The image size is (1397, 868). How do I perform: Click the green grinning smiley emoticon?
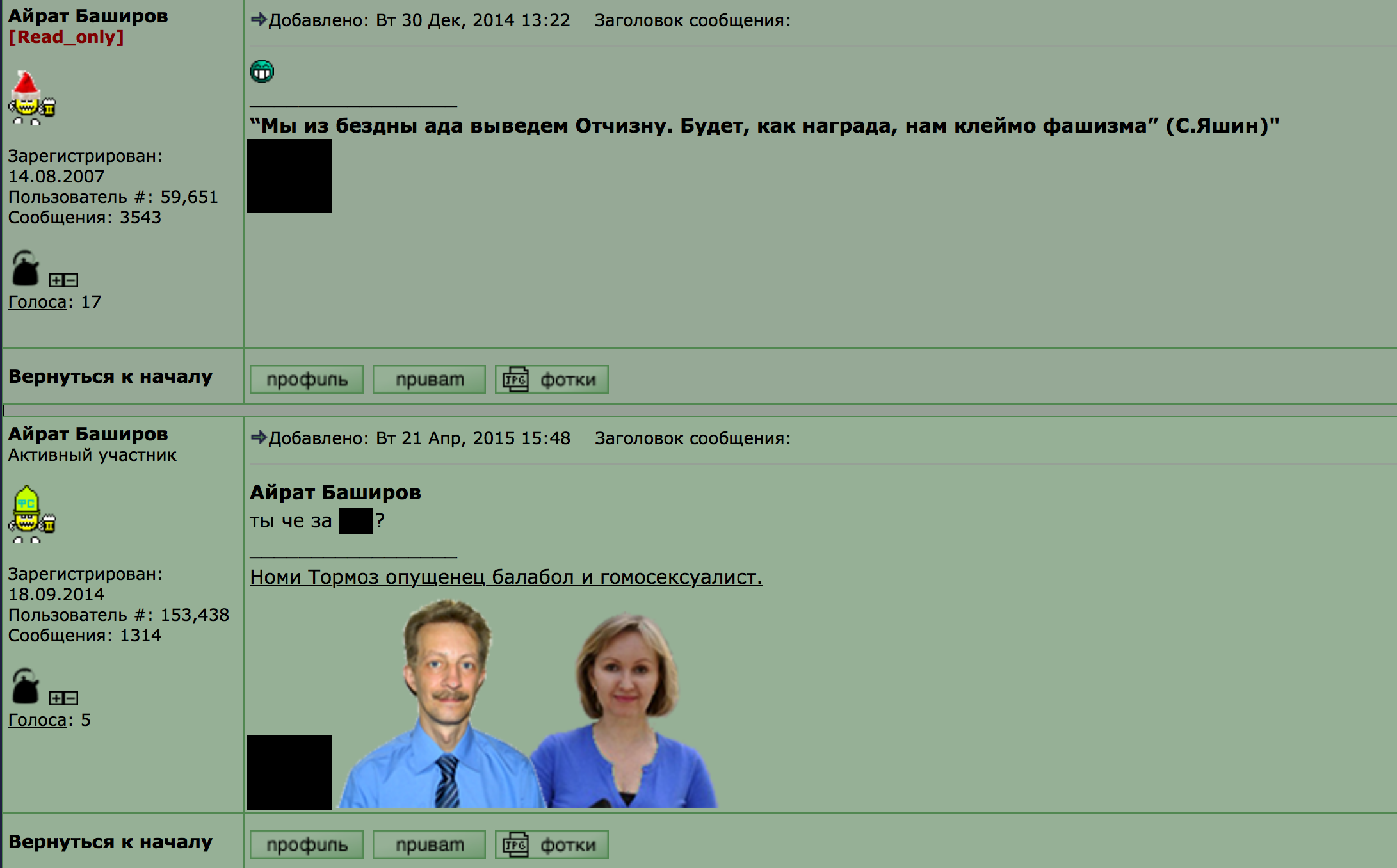tap(261, 71)
